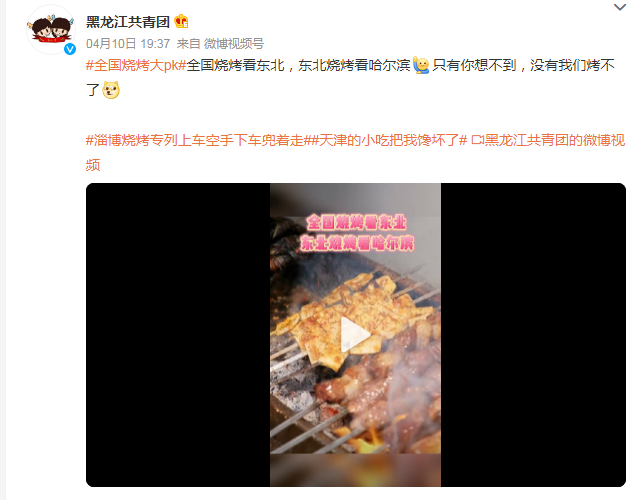Click the greeting emoji after 哈尔滨

[x=421, y=65]
